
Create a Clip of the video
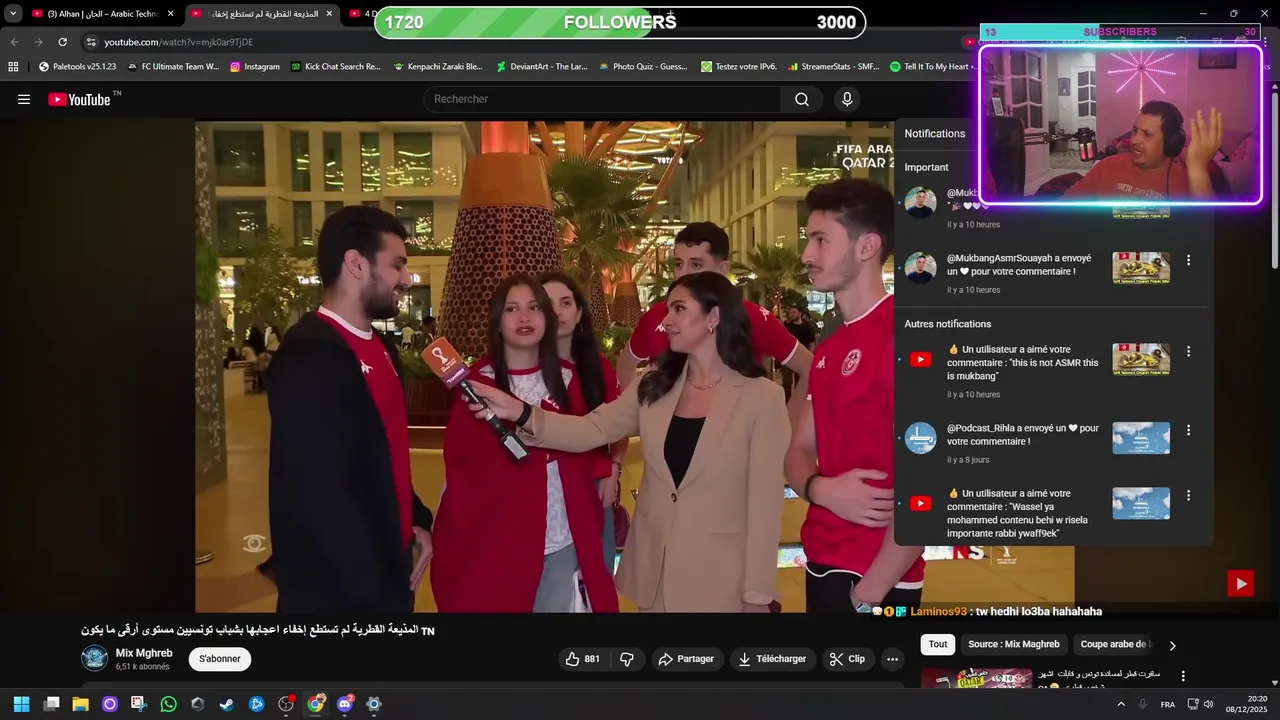click(x=848, y=659)
